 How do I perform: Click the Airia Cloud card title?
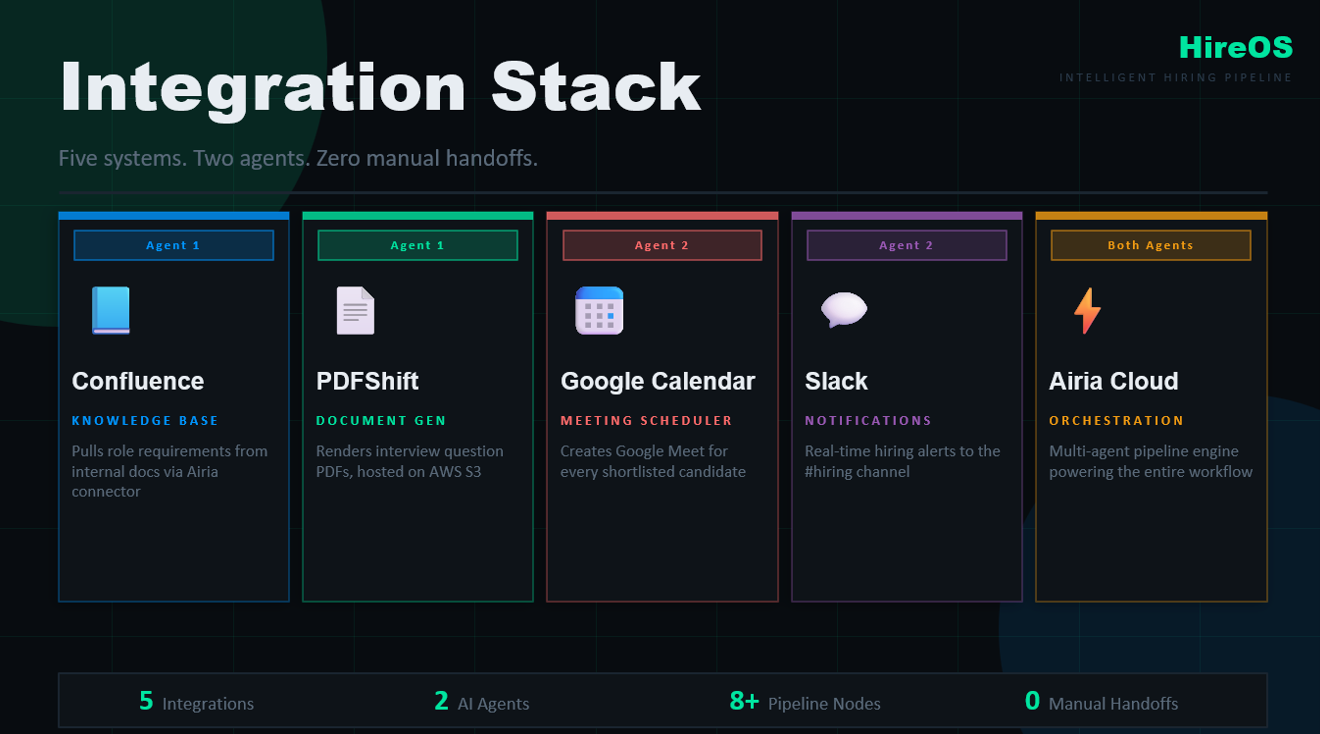point(1114,381)
